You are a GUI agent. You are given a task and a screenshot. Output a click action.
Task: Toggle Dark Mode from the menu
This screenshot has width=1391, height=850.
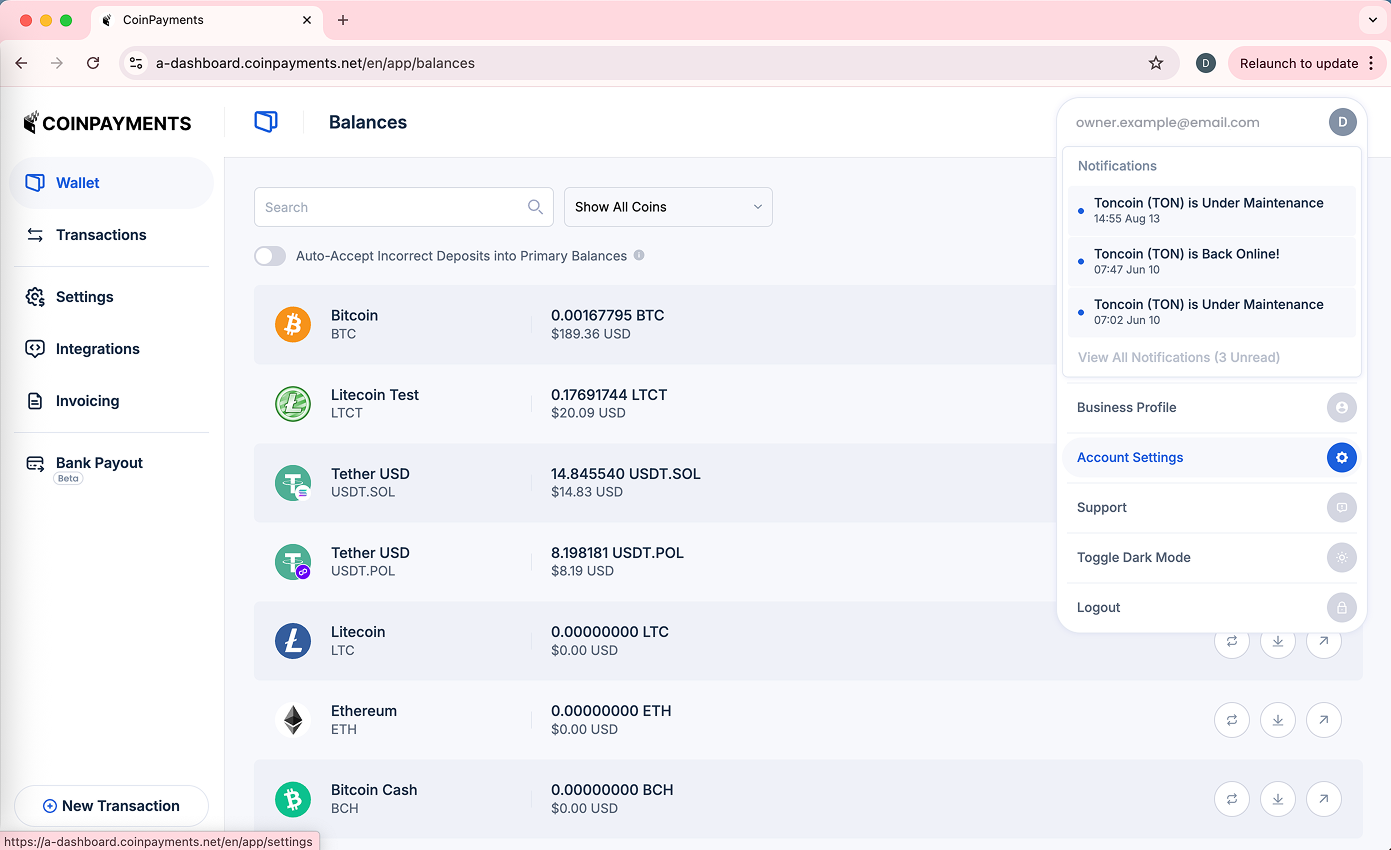click(1134, 558)
